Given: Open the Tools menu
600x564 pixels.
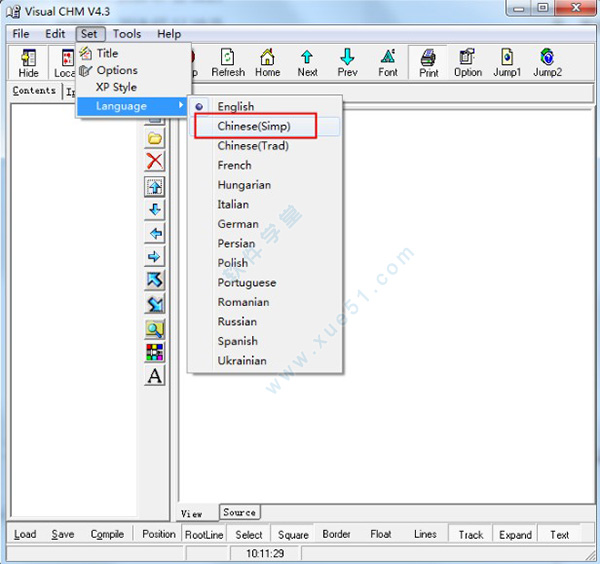Looking at the screenshot, I should [x=127, y=34].
